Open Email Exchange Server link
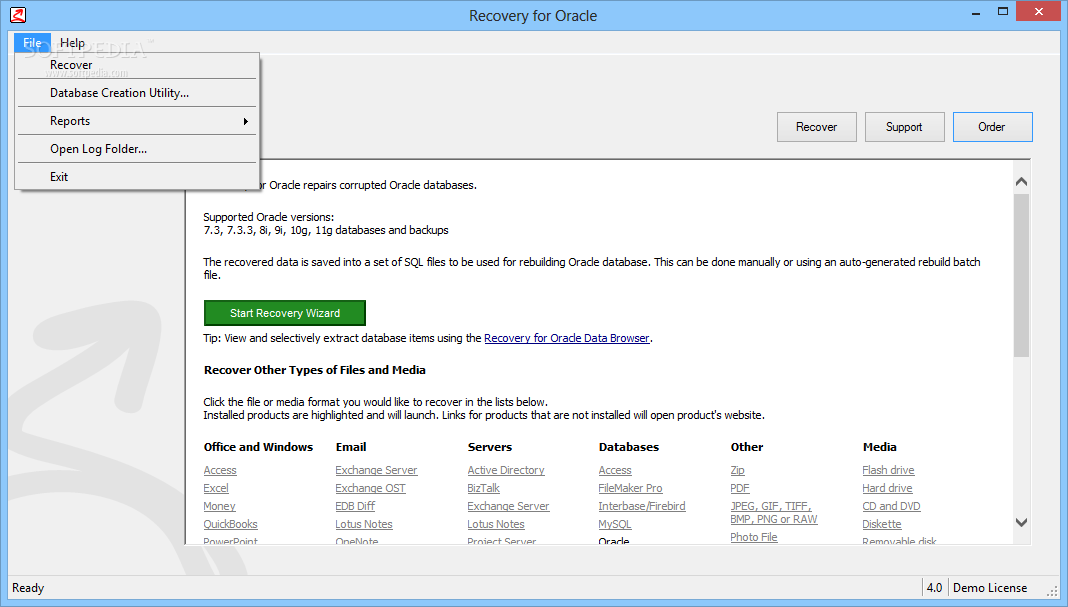This screenshot has height=607, width=1068. (376, 470)
